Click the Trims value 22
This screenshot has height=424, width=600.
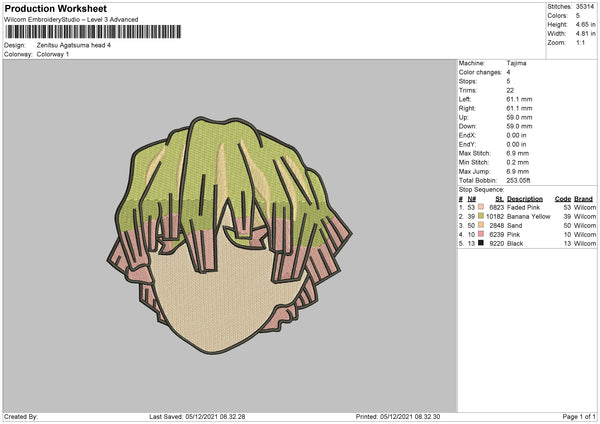510,90
